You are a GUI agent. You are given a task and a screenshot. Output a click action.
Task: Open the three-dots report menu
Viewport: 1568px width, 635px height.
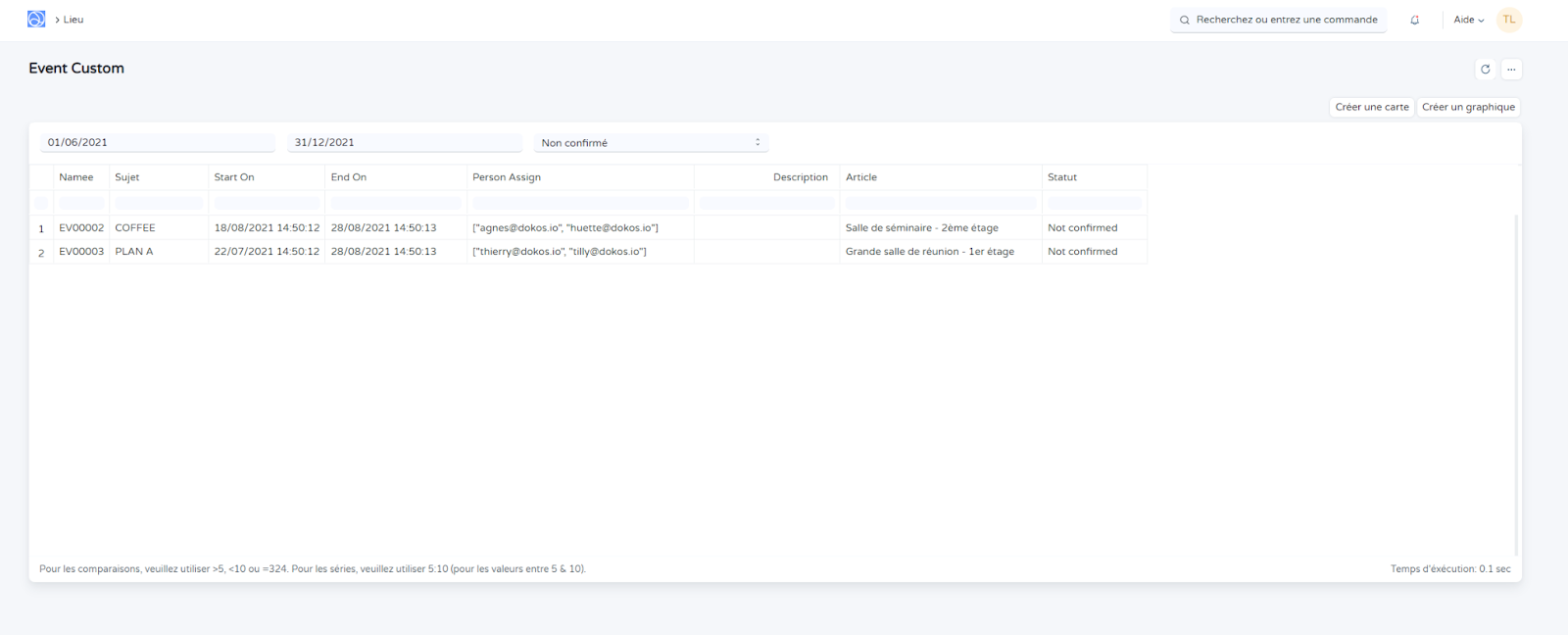pyautogui.click(x=1511, y=69)
